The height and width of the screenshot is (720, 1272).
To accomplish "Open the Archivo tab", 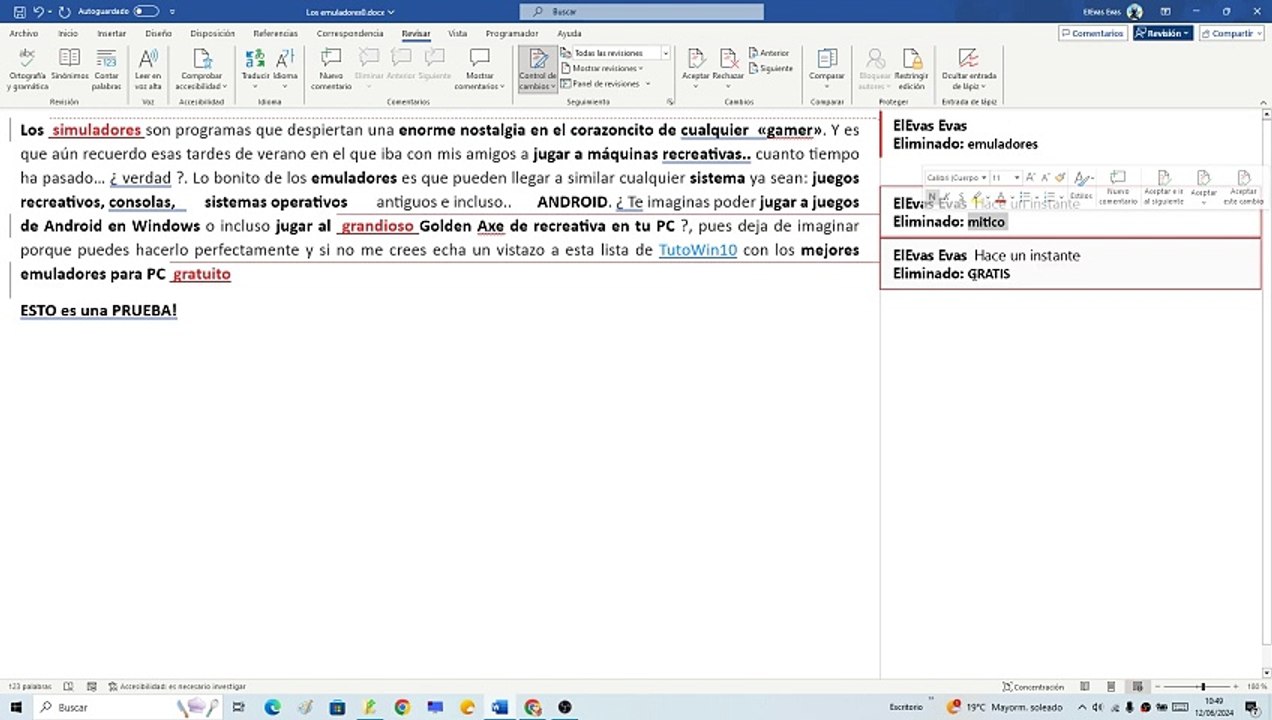I will coord(23,33).
